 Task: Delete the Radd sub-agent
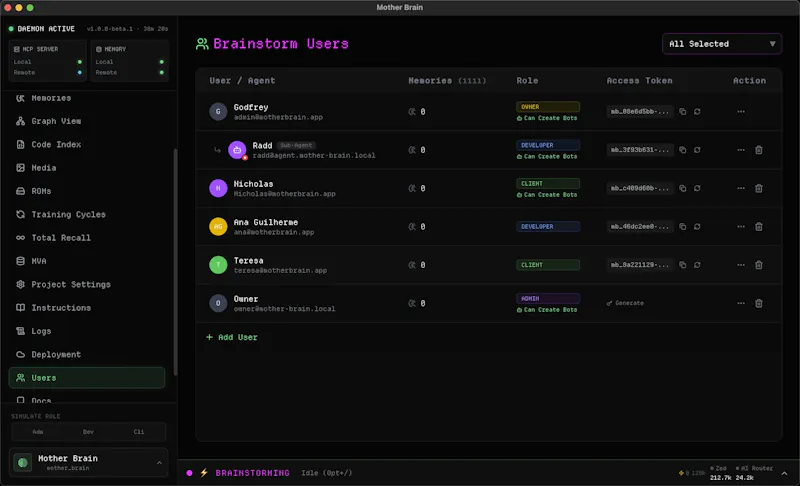click(759, 150)
